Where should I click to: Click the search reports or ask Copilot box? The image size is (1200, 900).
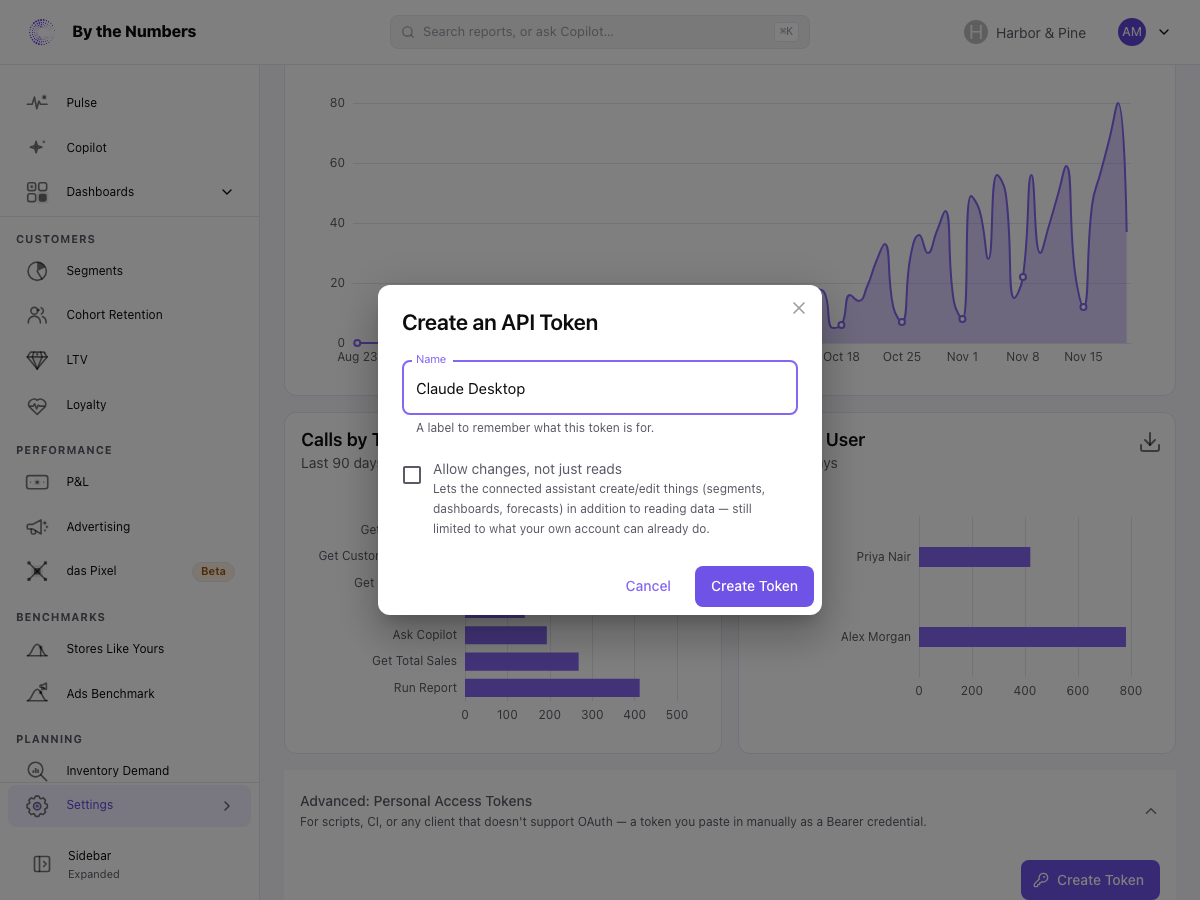pyautogui.click(x=600, y=32)
